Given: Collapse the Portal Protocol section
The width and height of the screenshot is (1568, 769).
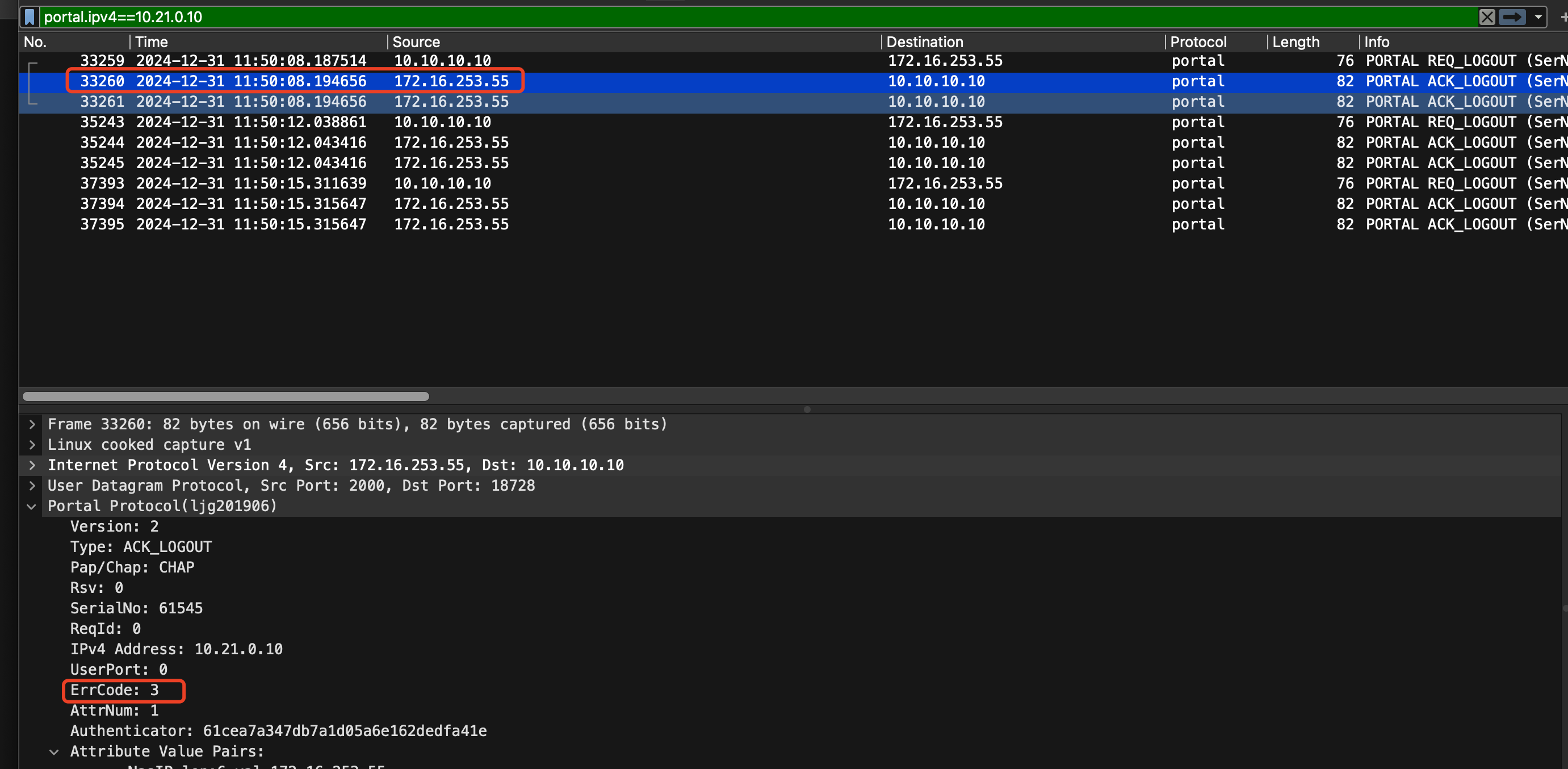Looking at the screenshot, I should coord(32,507).
